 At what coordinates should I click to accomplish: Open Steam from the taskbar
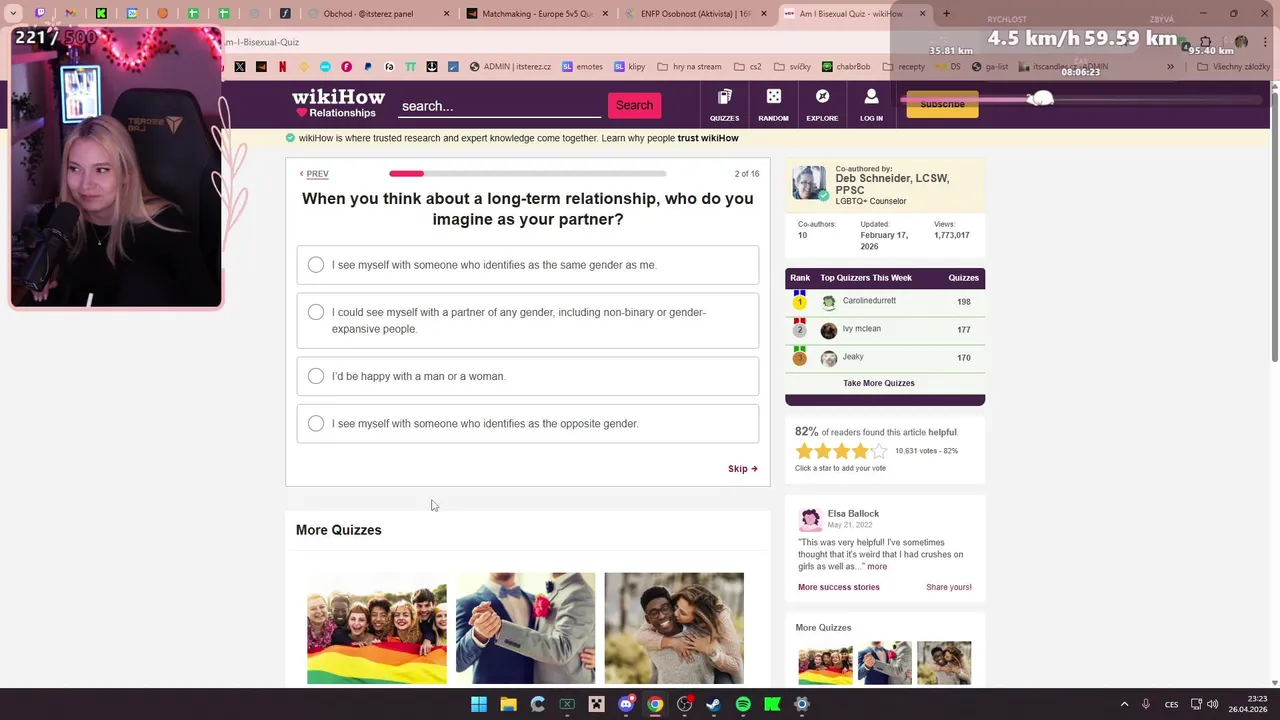pyautogui.click(x=713, y=704)
